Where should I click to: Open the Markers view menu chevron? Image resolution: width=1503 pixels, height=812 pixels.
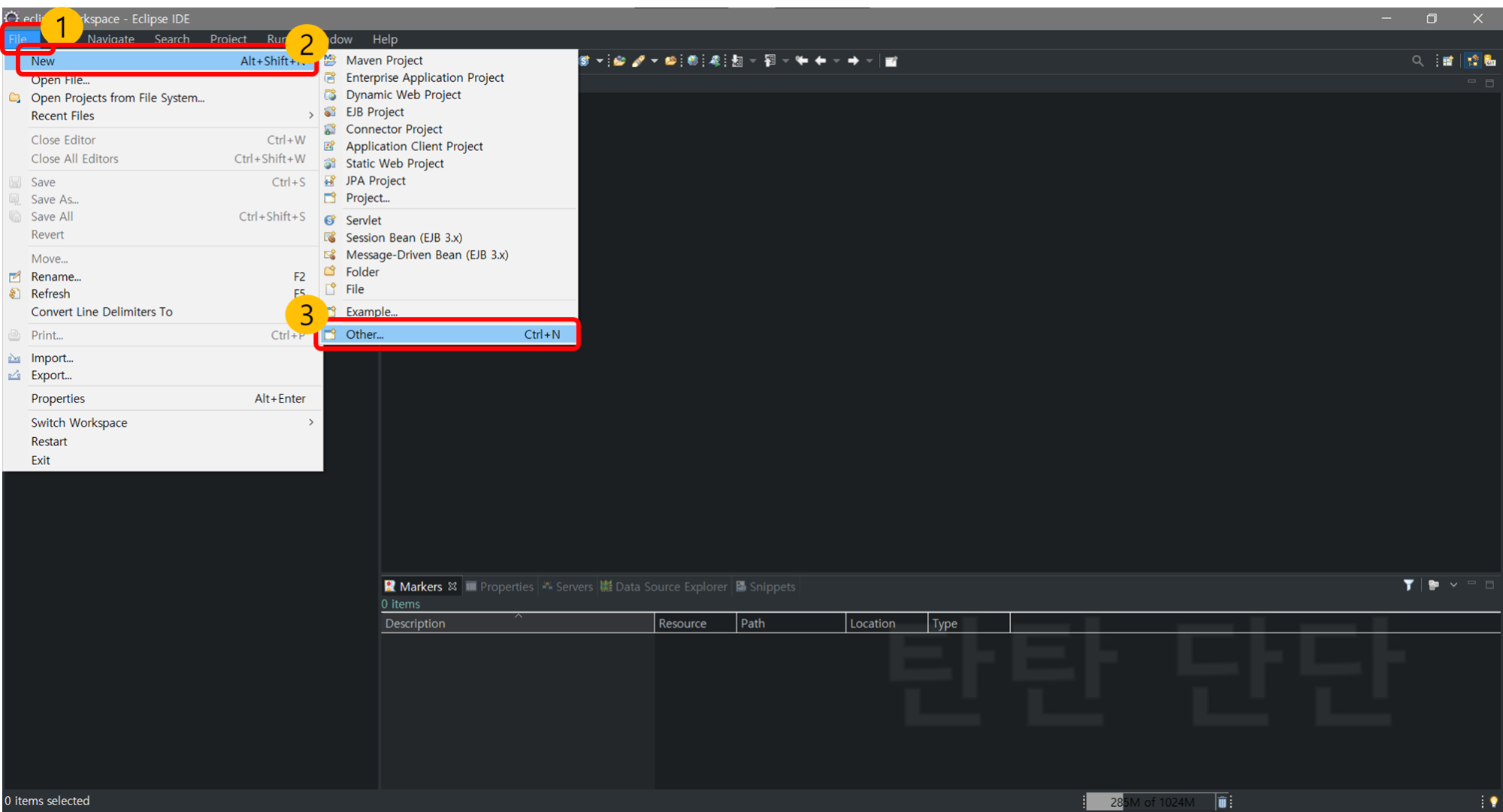[x=1453, y=584]
